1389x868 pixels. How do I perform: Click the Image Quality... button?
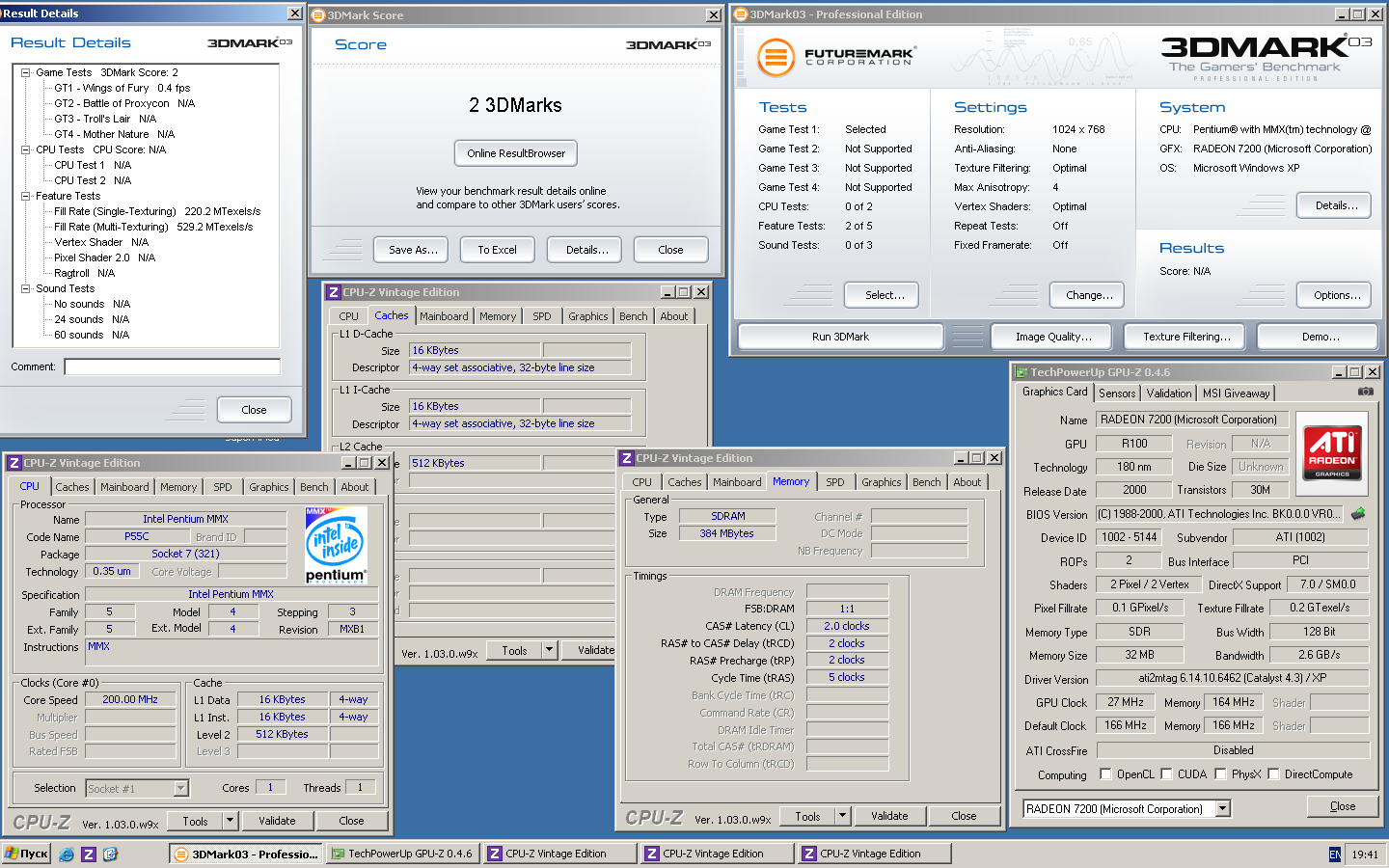[1053, 337]
